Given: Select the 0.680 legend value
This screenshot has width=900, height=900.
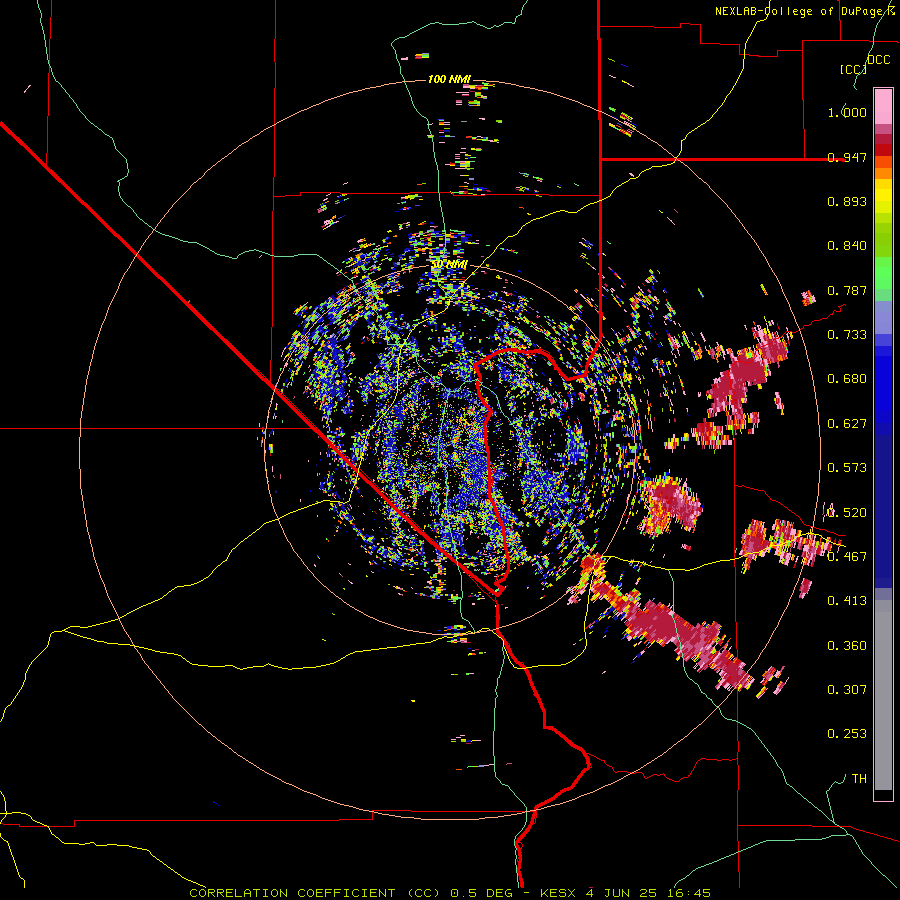Looking at the screenshot, I should pyautogui.click(x=847, y=379).
